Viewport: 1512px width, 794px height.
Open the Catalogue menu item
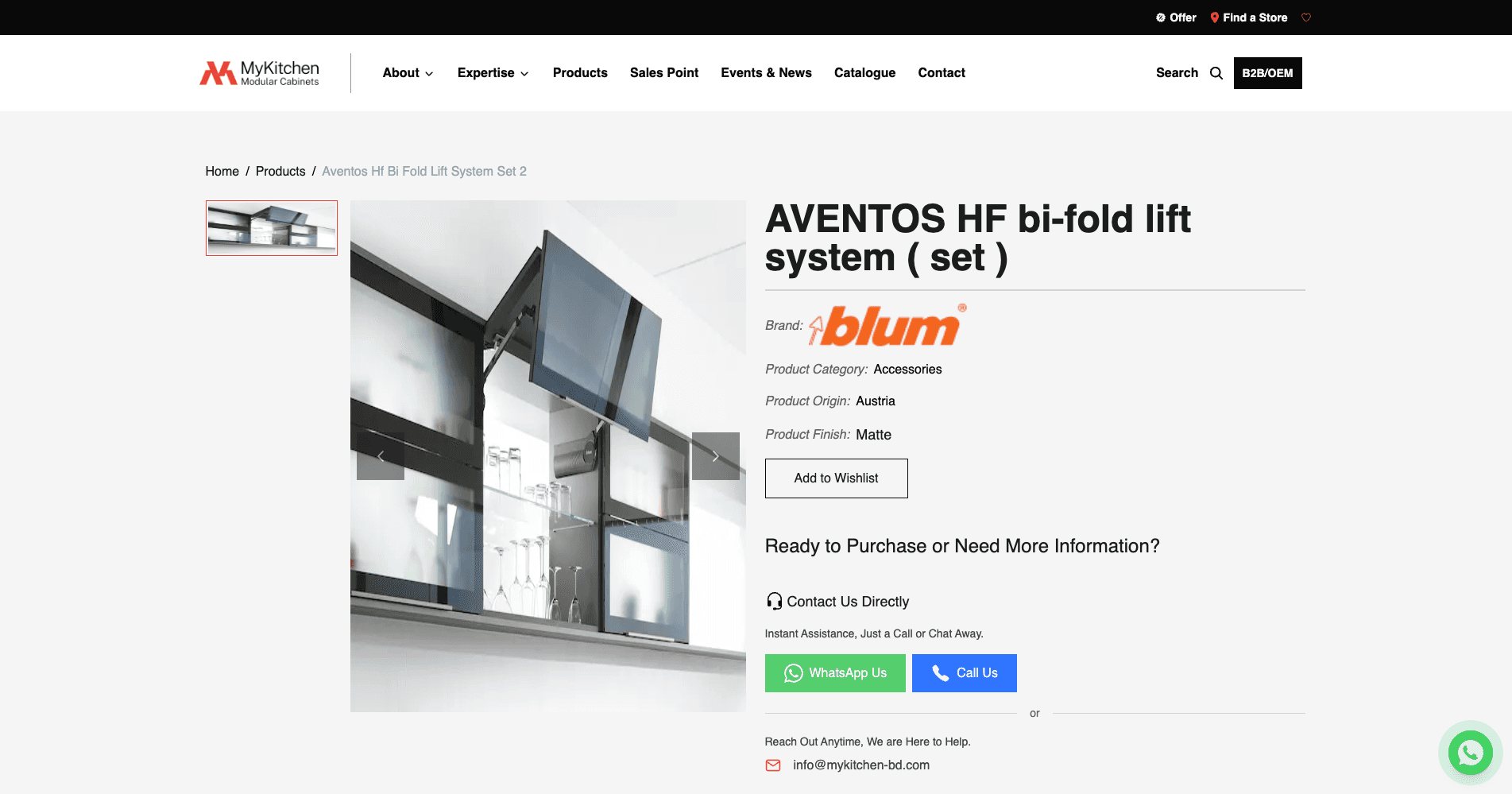pos(864,73)
